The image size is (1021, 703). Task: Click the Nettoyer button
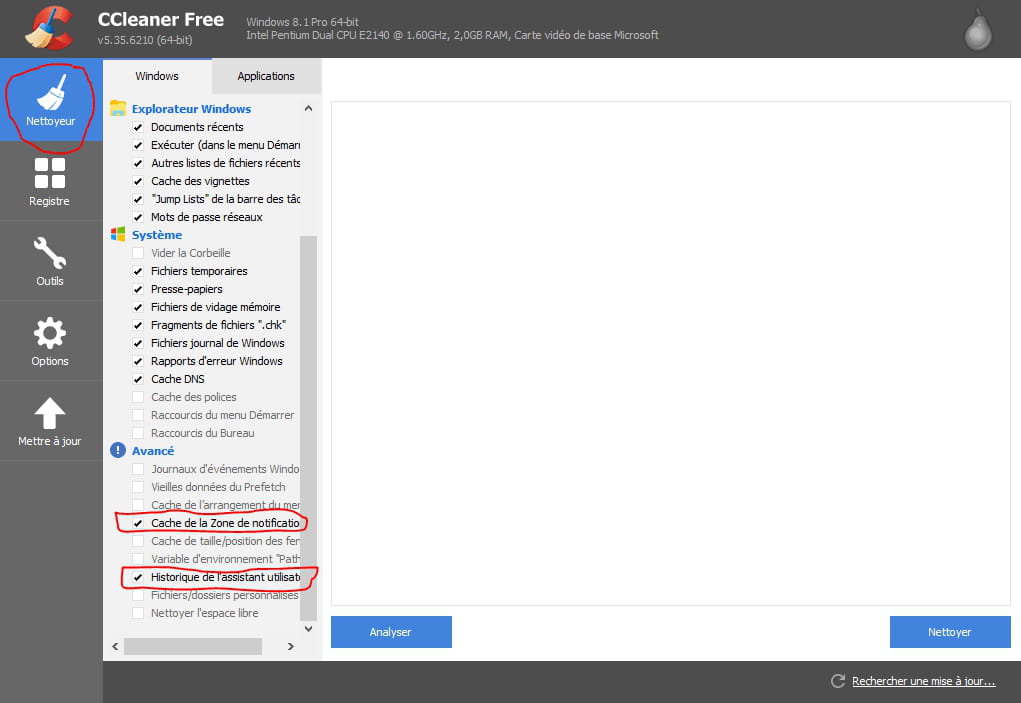coord(949,632)
